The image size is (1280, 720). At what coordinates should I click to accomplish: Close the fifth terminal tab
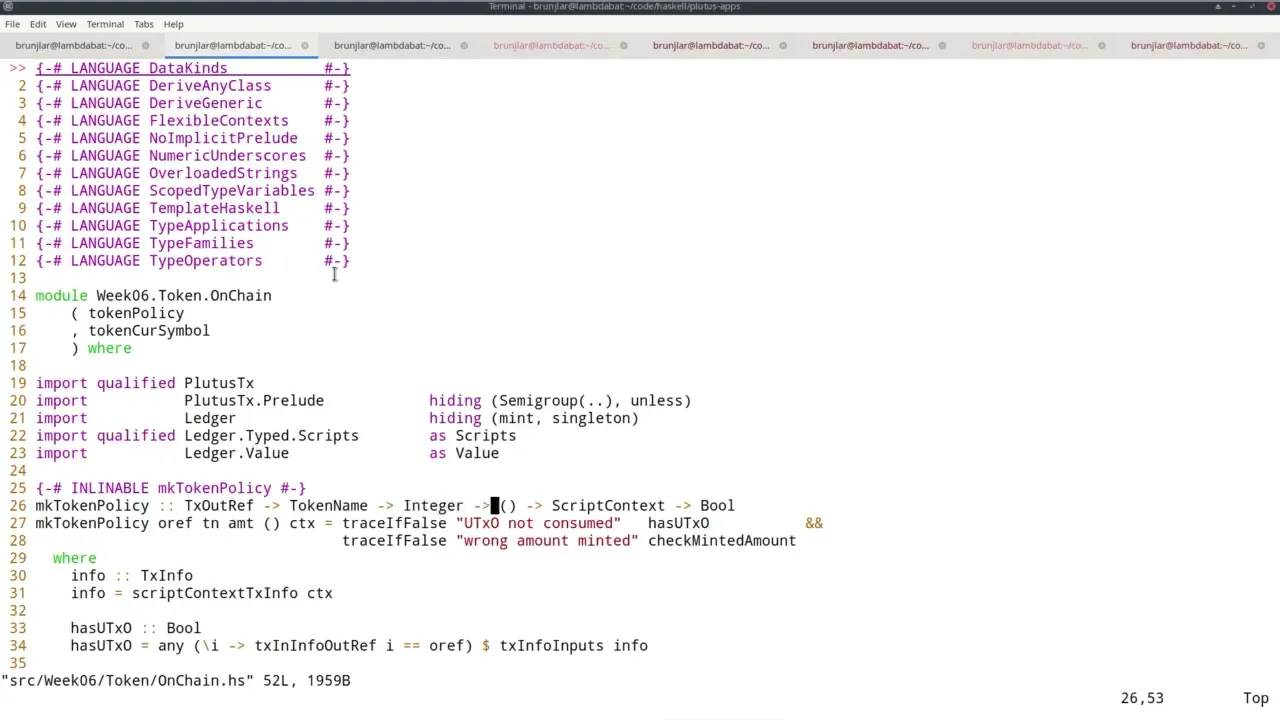pyautogui.click(x=783, y=45)
